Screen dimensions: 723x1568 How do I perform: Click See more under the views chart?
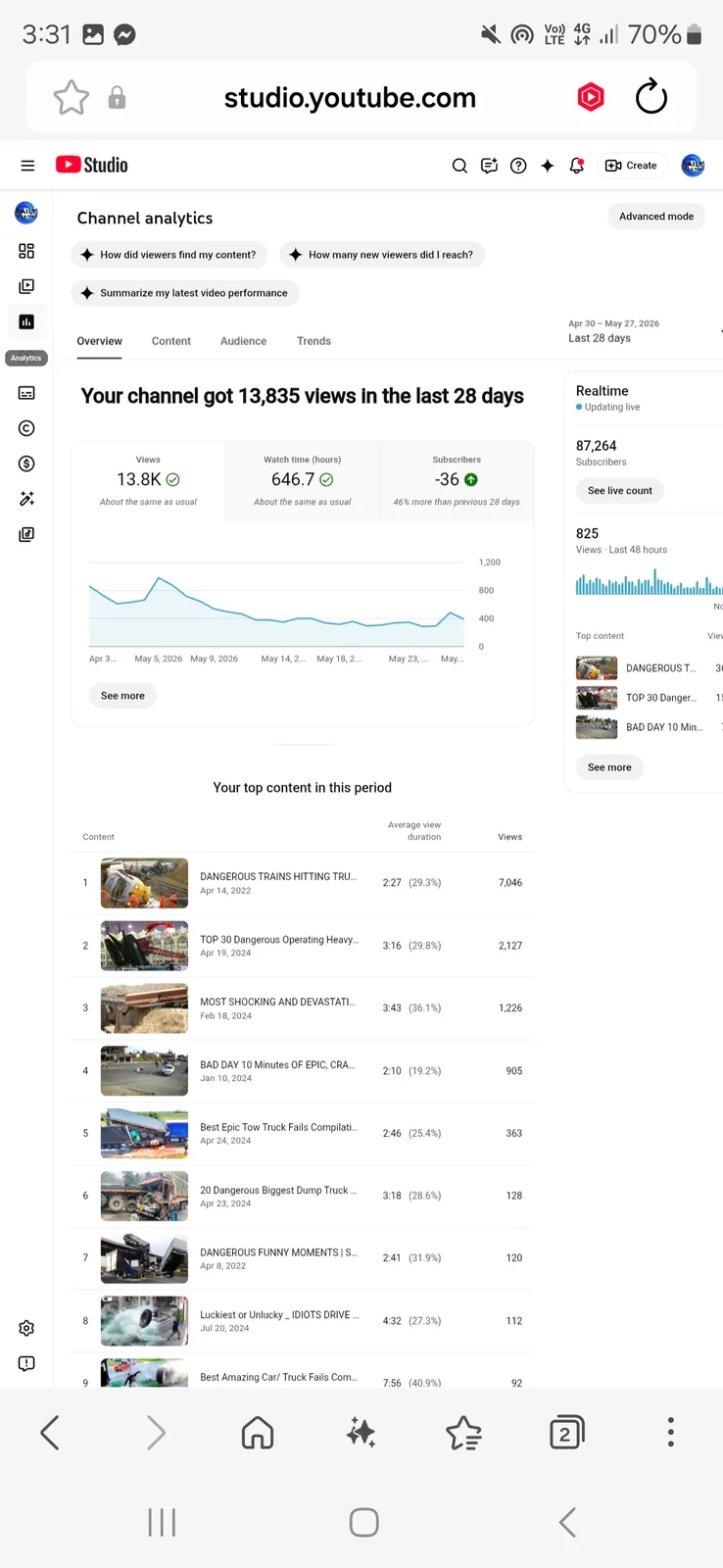coord(122,696)
